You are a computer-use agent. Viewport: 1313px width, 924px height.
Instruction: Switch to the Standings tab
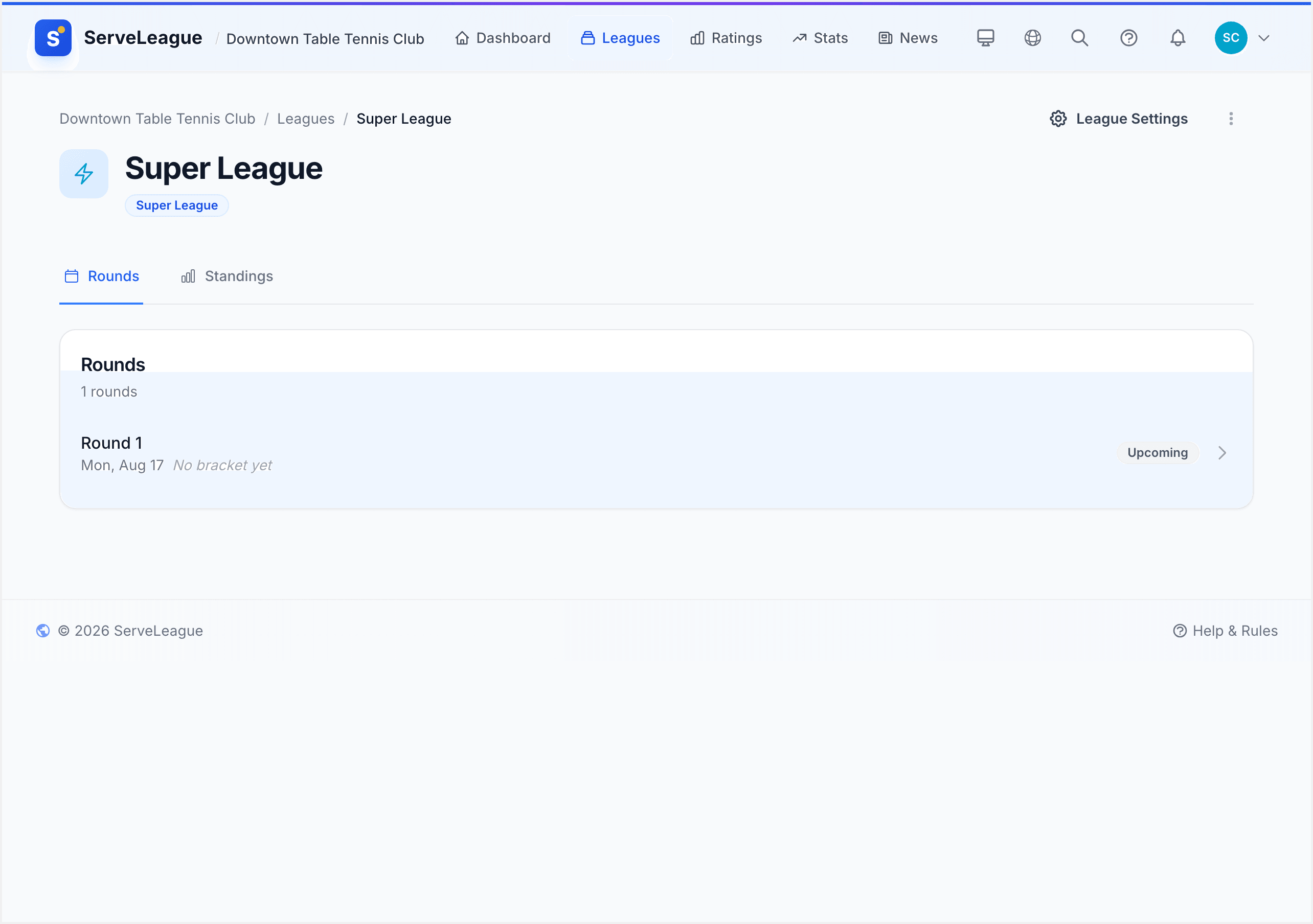pos(227,276)
